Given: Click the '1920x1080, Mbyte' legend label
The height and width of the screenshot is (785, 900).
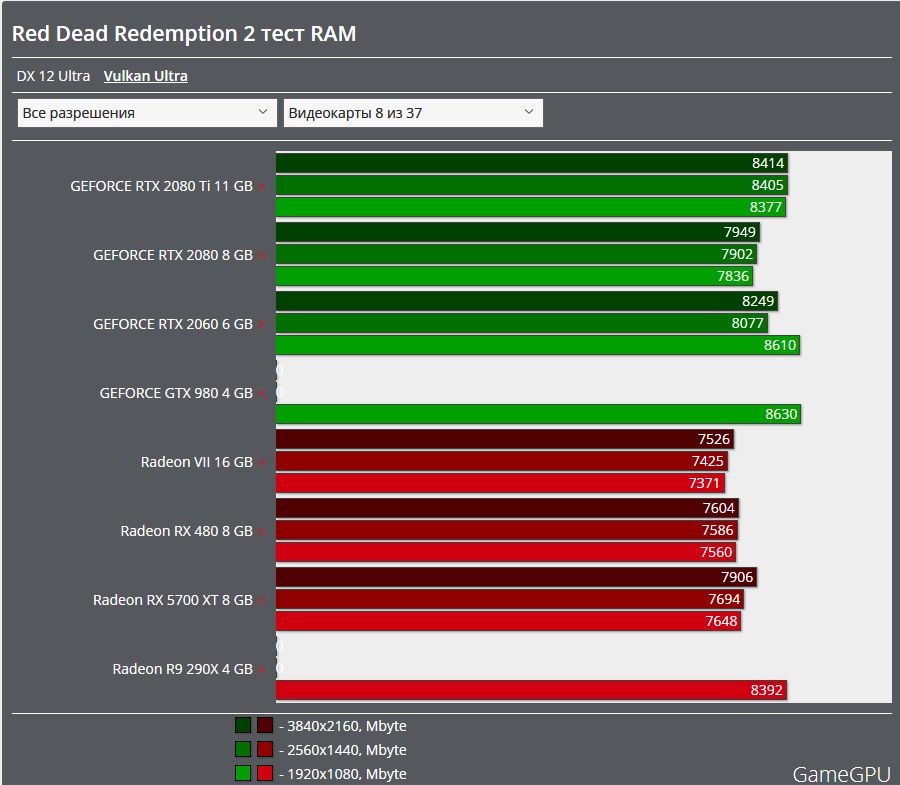Looking at the screenshot, I should [x=343, y=774].
